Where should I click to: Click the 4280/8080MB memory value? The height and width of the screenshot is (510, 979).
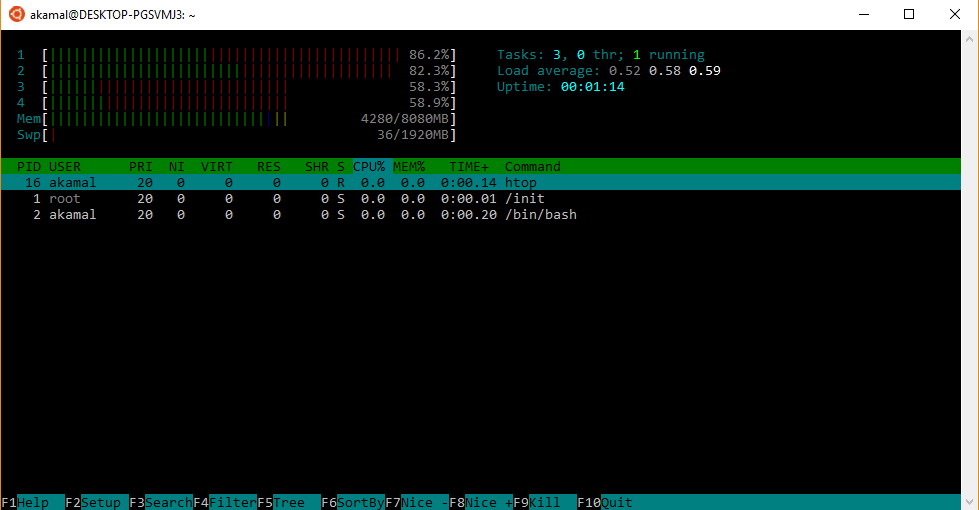(405, 119)
